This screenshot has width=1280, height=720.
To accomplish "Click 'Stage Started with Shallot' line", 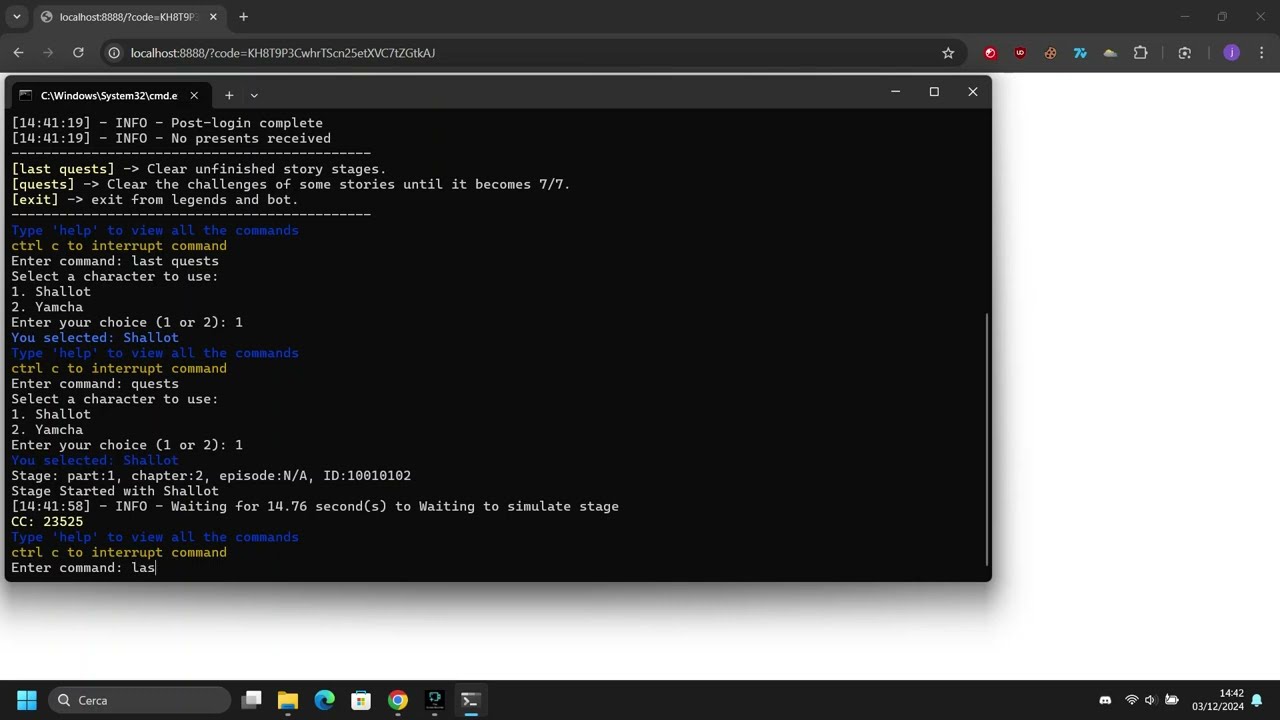I will click(x=115, y=491).
